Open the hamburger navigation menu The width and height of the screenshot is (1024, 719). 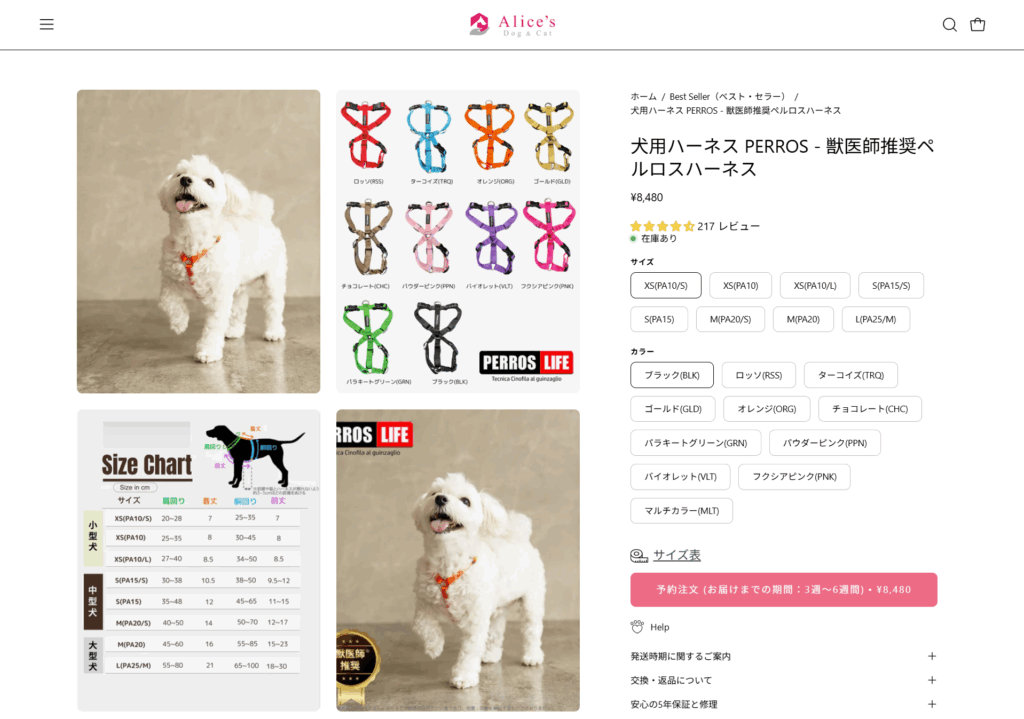(46, 25)
